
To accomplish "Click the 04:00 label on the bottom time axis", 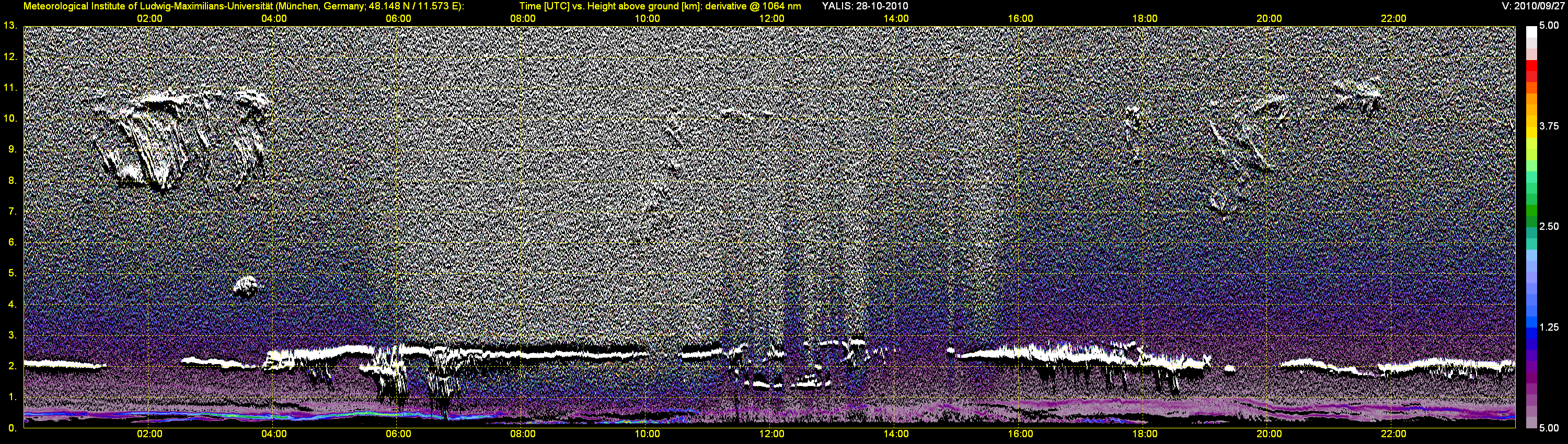I will 274,434.
